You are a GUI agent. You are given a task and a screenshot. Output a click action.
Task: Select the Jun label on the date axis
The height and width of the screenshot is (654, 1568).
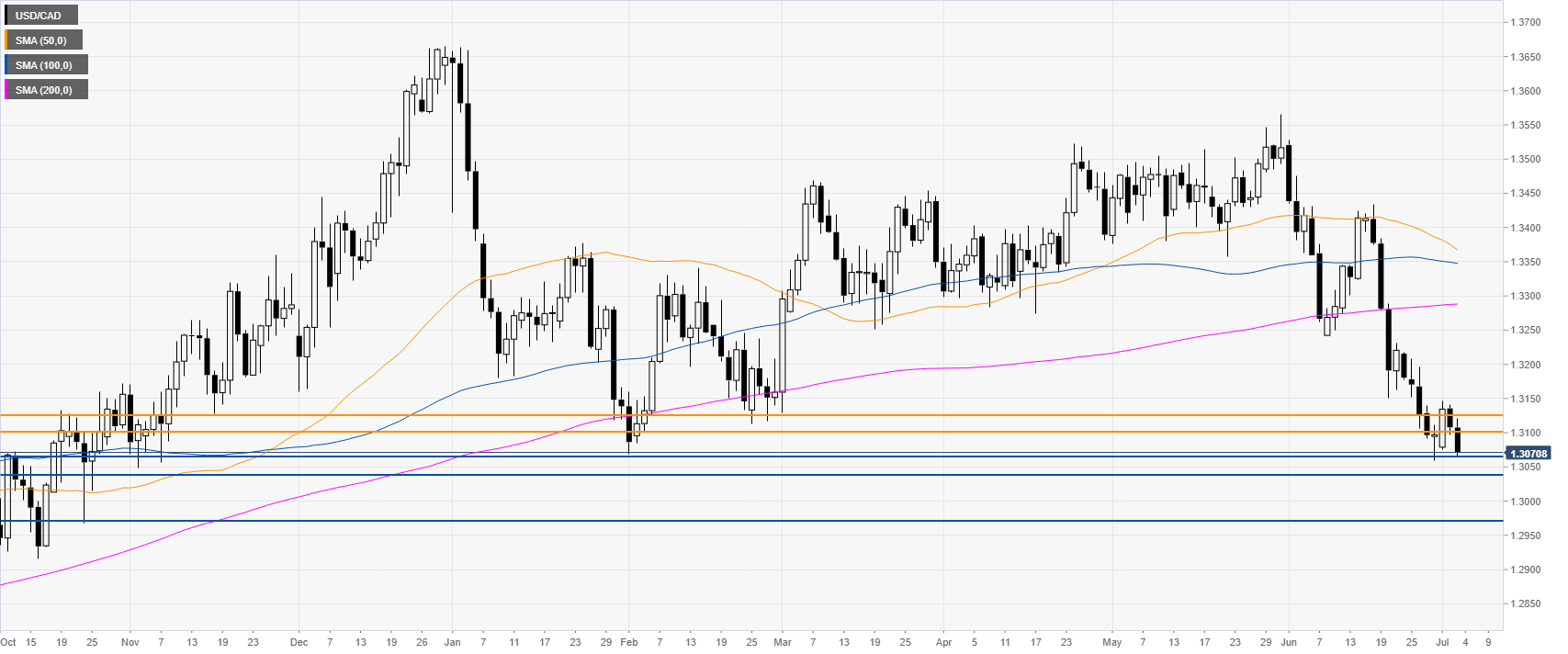click(x=1288, y=643)
